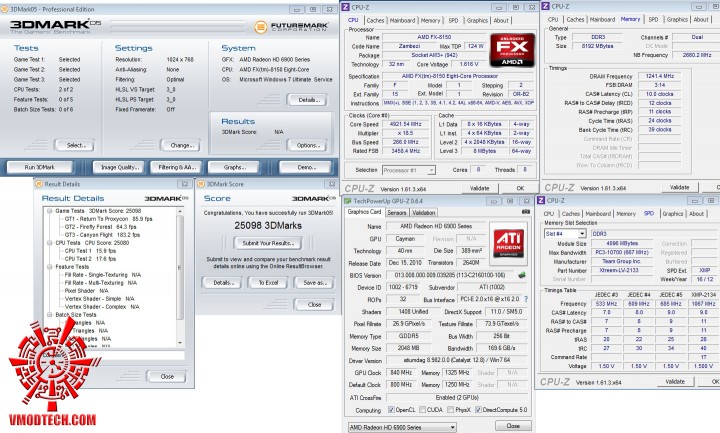Click the CPU-Z title icon on Memory window
This screenshot has width=720, height=433.
(x=546, y=6)
